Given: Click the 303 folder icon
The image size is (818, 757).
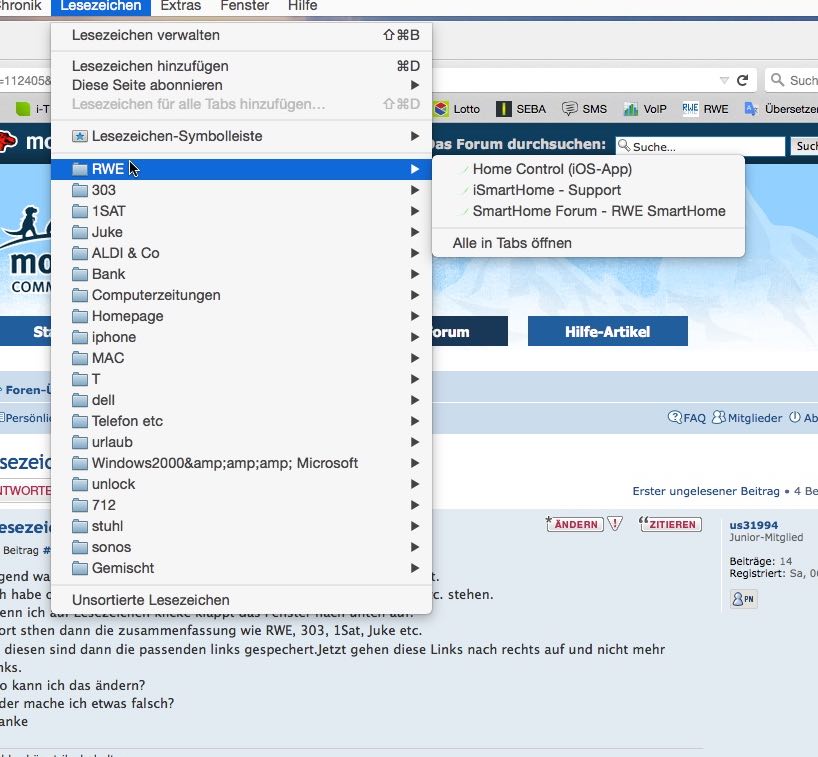Looking at the screenshot, I should click(x=80, y=190).
